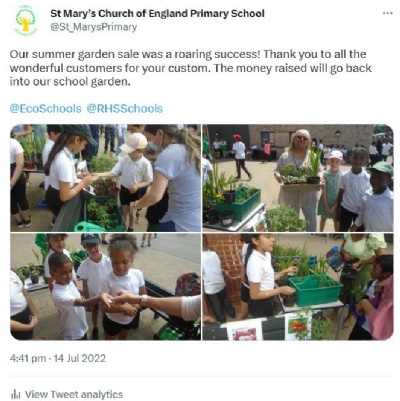The width and height of the screenshot is (400, 401).
Task: Click the 14 Jul 2022 date
Action: pyautogui.click(x=80, y=359)
